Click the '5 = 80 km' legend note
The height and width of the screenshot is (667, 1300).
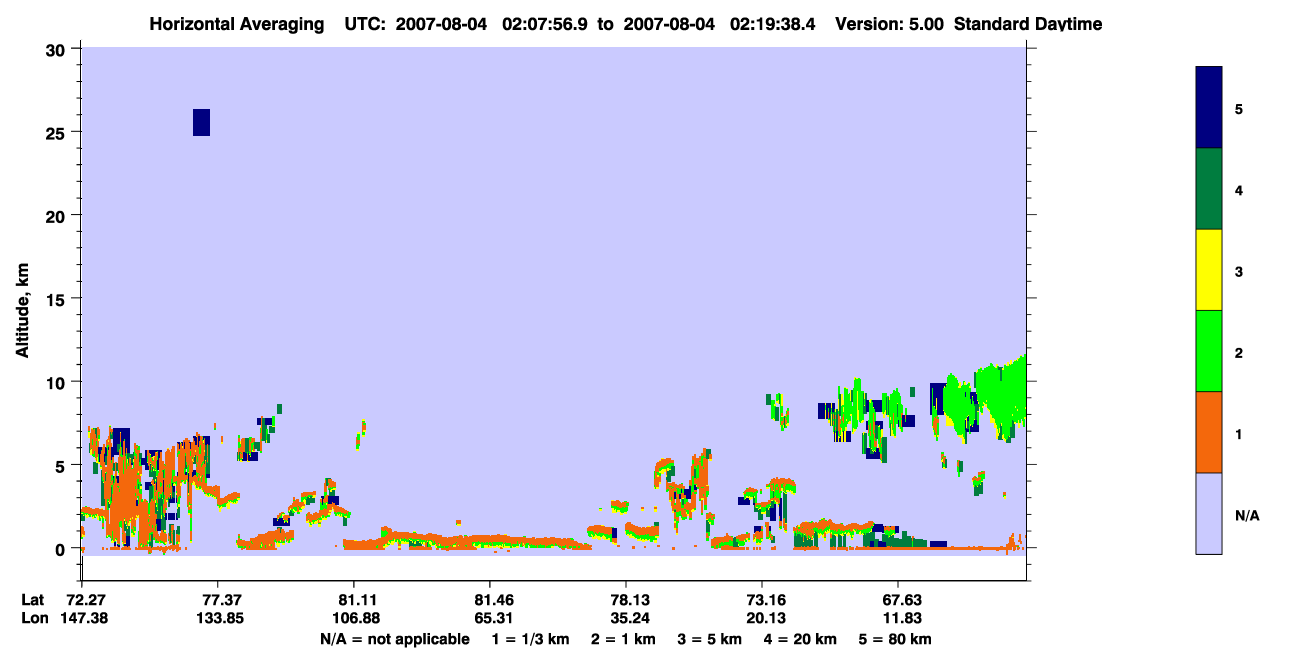(896, 640)
